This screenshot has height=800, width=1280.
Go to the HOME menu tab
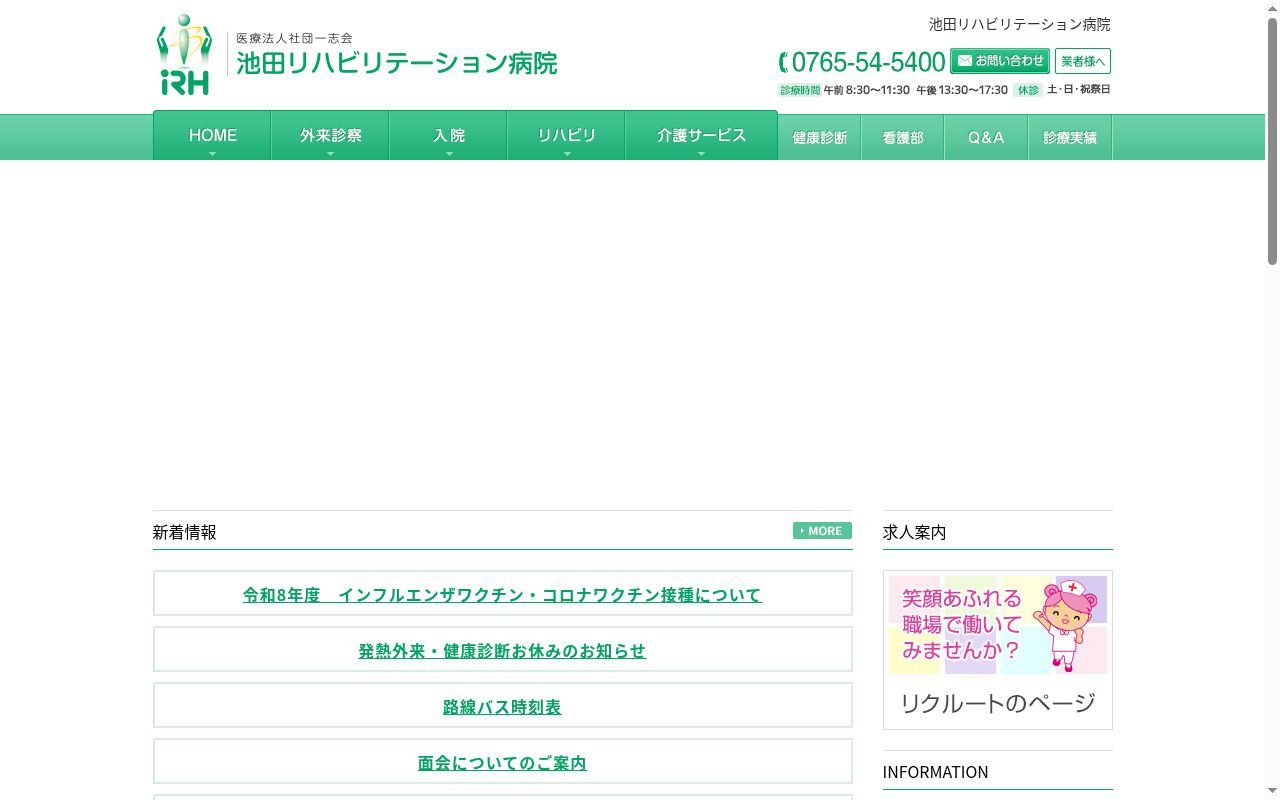212,136
